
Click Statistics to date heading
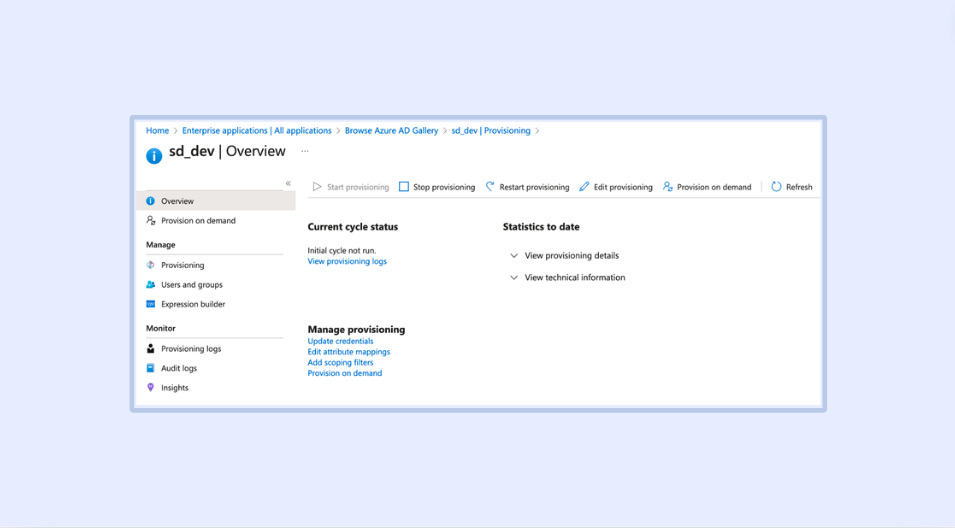tap(541, 227)
